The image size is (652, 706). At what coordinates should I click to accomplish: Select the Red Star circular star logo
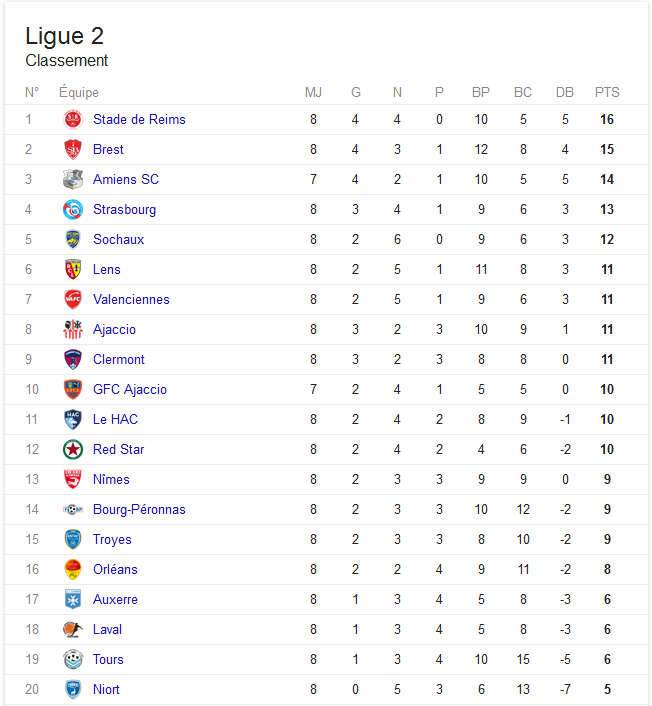(x=72, y=449)
